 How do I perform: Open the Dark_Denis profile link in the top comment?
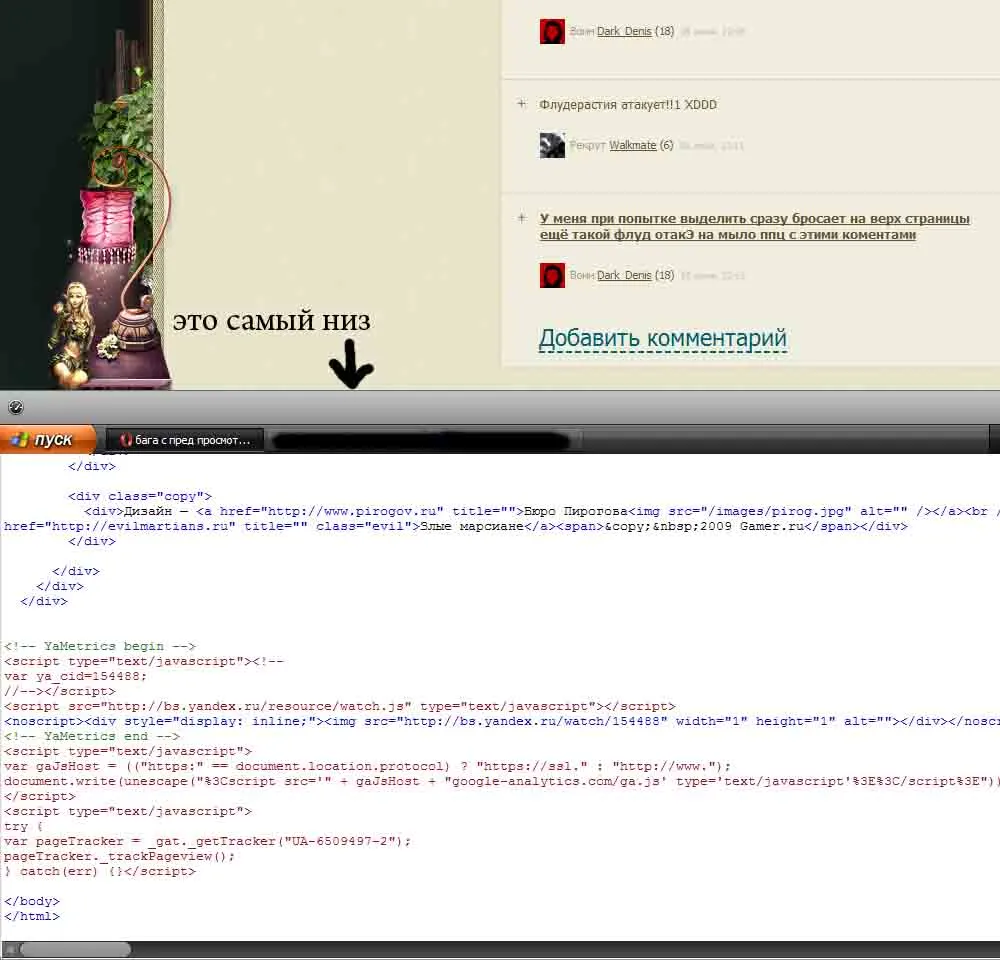tap(624, 31)
